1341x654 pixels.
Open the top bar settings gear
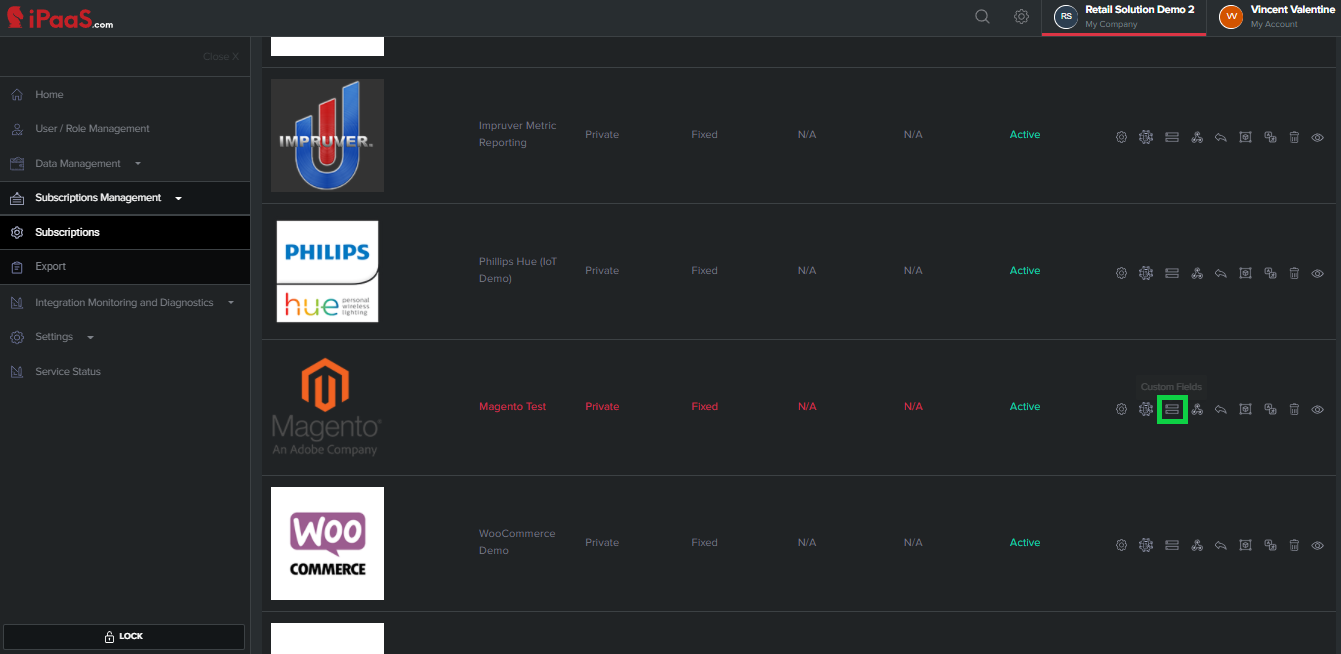pos(1021,16)
